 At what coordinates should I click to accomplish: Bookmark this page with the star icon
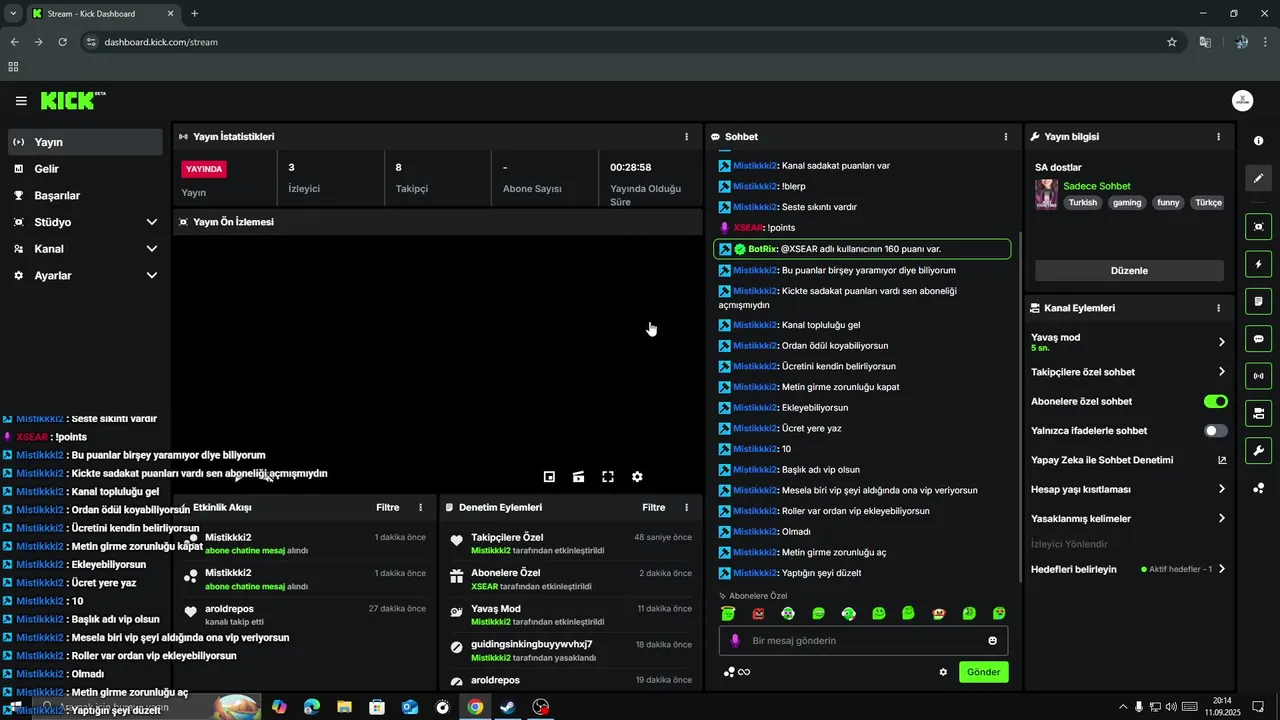[1172, 42]
